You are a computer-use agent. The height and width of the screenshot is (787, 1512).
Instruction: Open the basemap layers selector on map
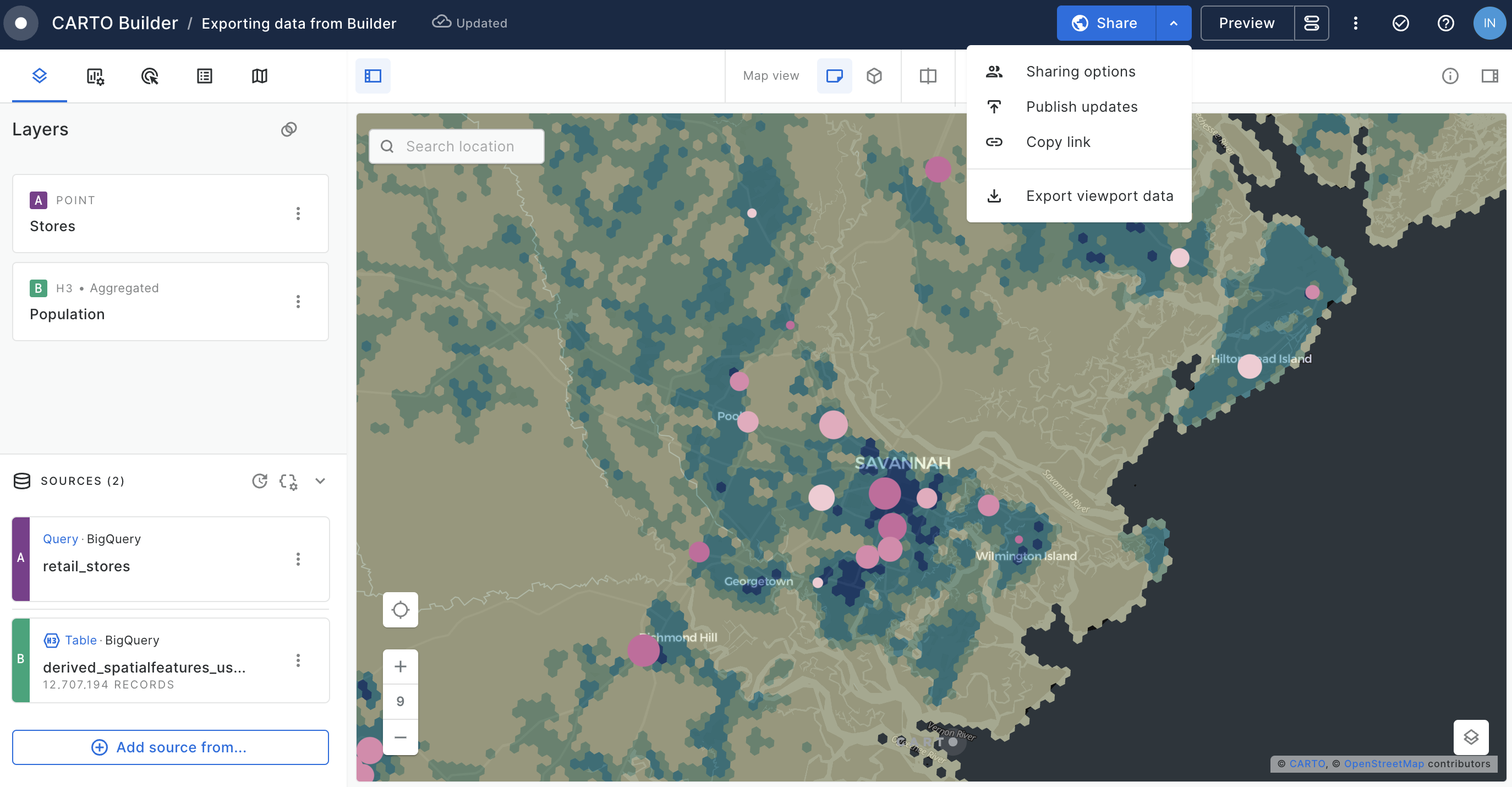1470,737
